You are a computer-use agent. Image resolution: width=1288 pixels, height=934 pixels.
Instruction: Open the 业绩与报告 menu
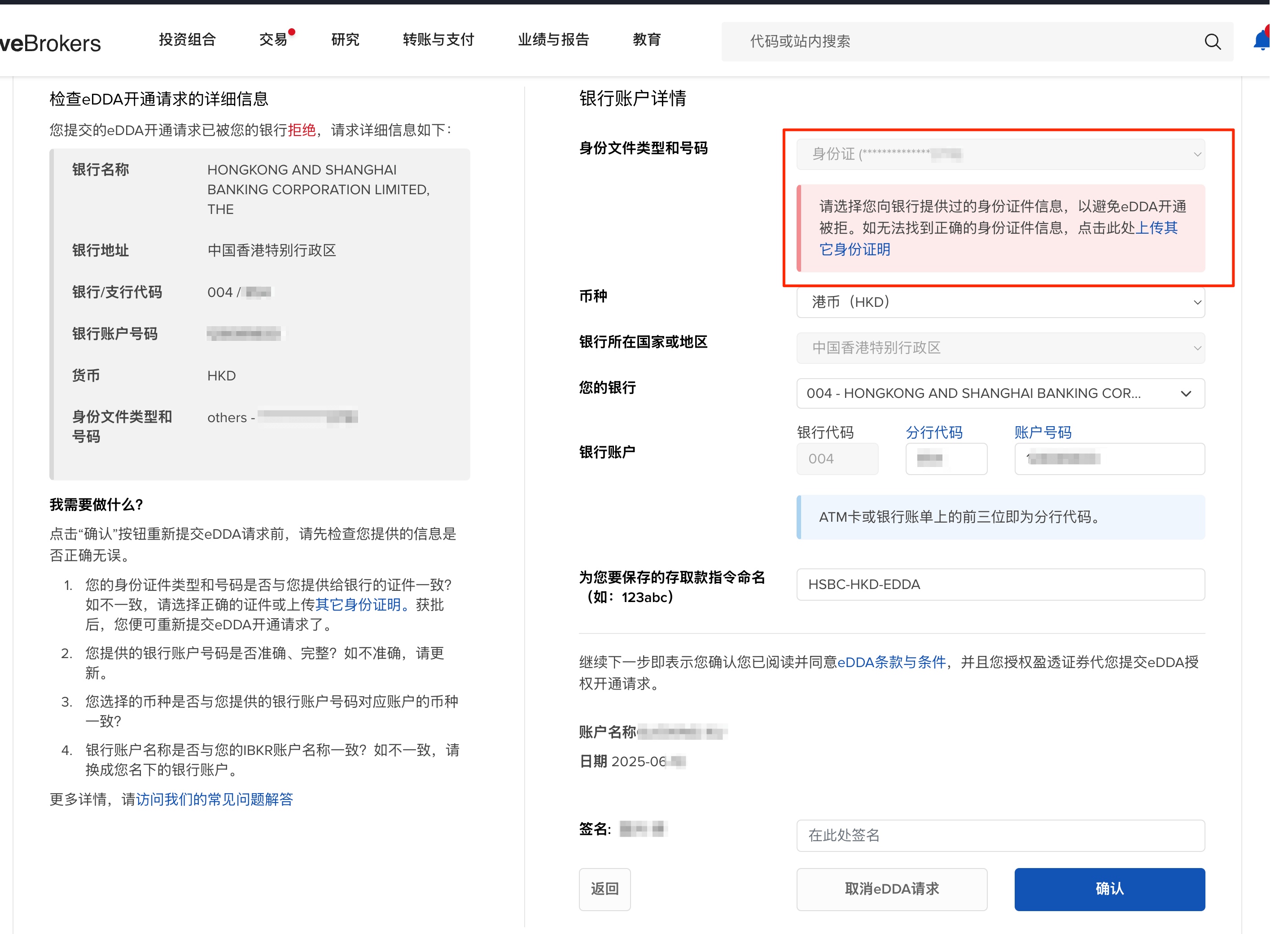point(553,40)
